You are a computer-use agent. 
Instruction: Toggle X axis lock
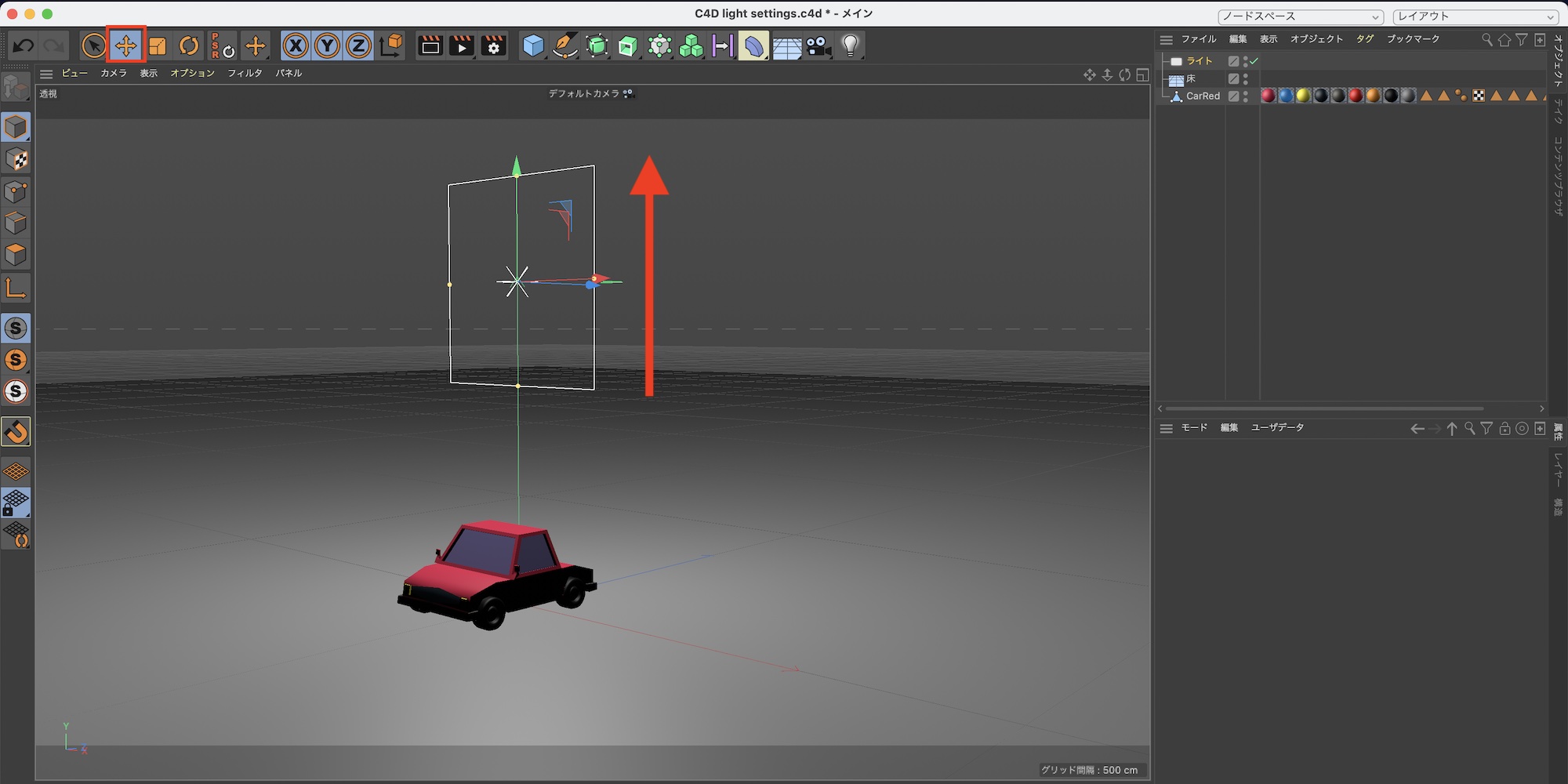click(296, 46)
